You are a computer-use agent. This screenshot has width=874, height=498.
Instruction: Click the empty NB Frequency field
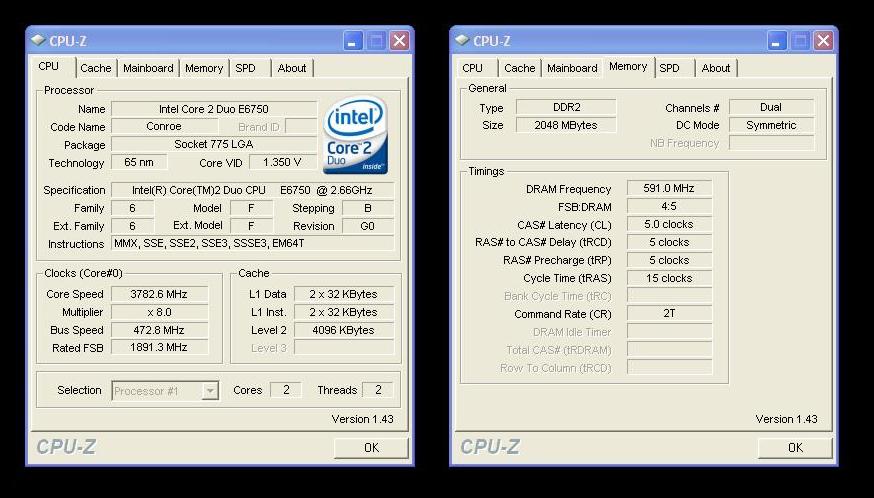coord(771,143)
